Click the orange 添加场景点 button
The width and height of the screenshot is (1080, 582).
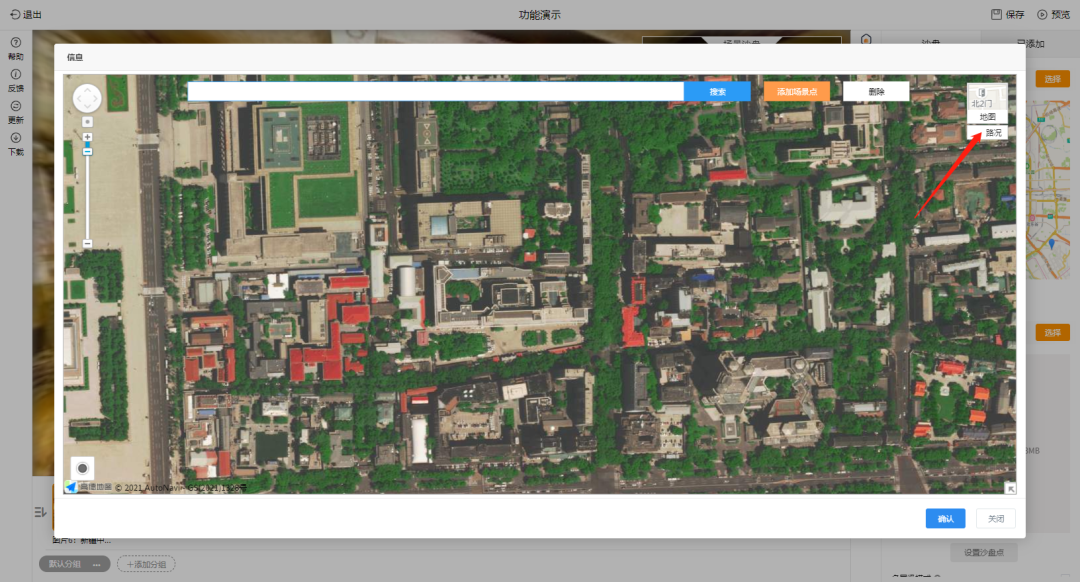coord(797,92)
